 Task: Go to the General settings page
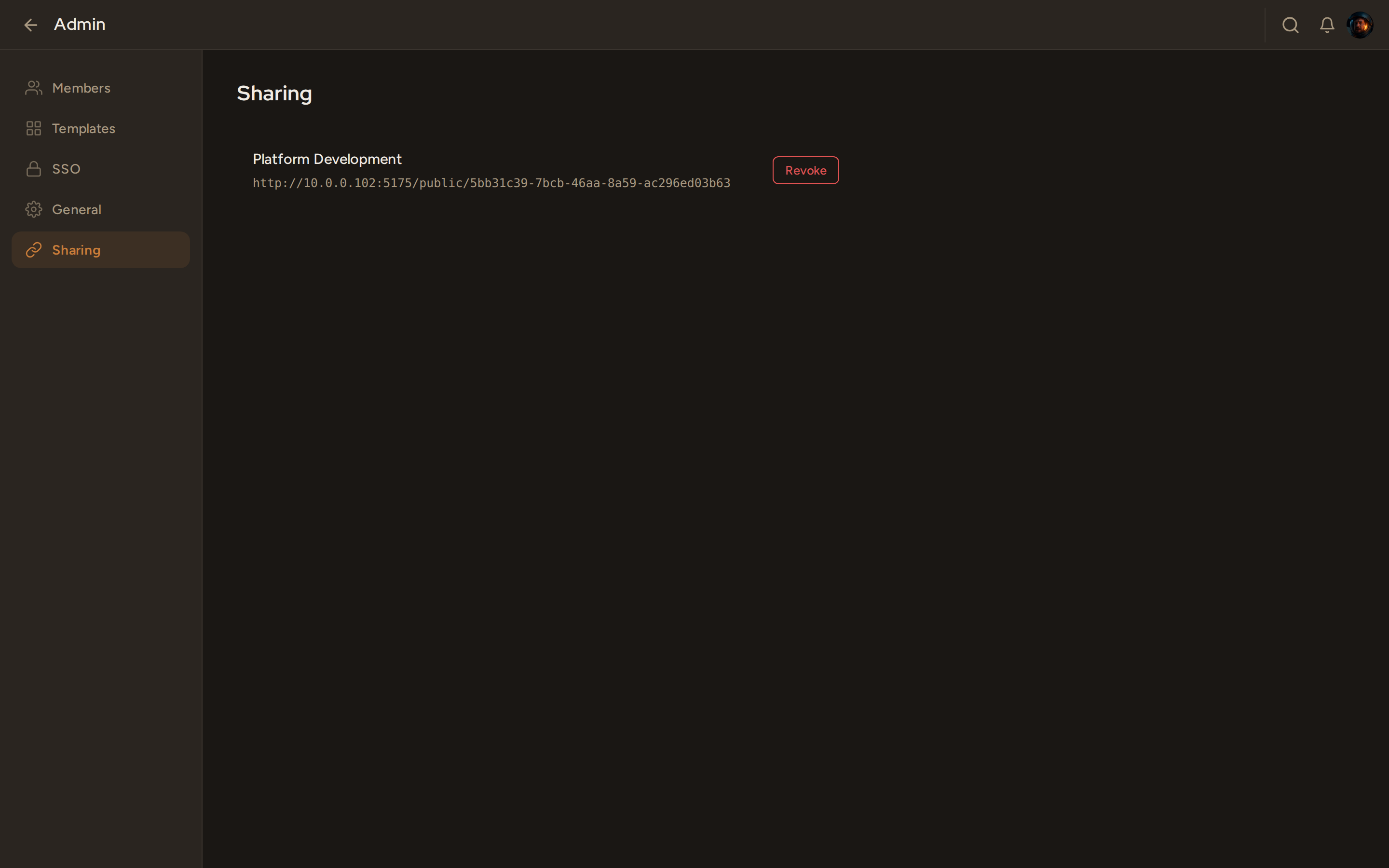76,209
